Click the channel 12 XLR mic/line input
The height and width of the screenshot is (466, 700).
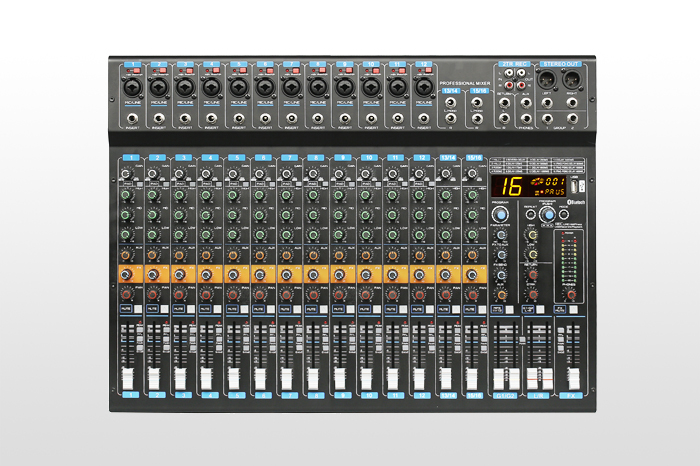(x=424, y=88)
